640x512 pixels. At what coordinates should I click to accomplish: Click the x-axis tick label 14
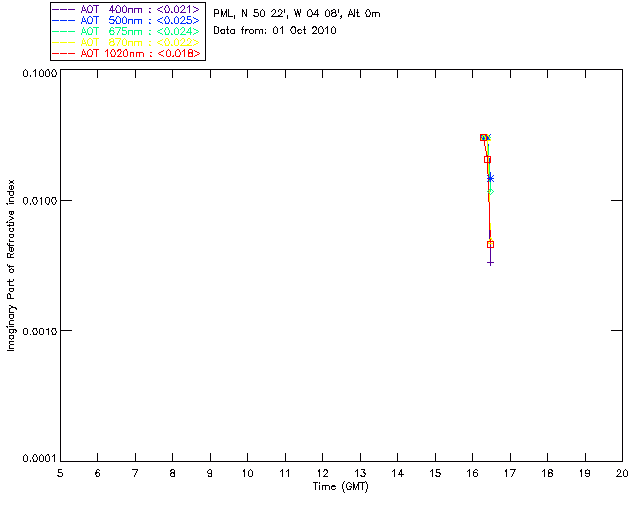(398, 473)
